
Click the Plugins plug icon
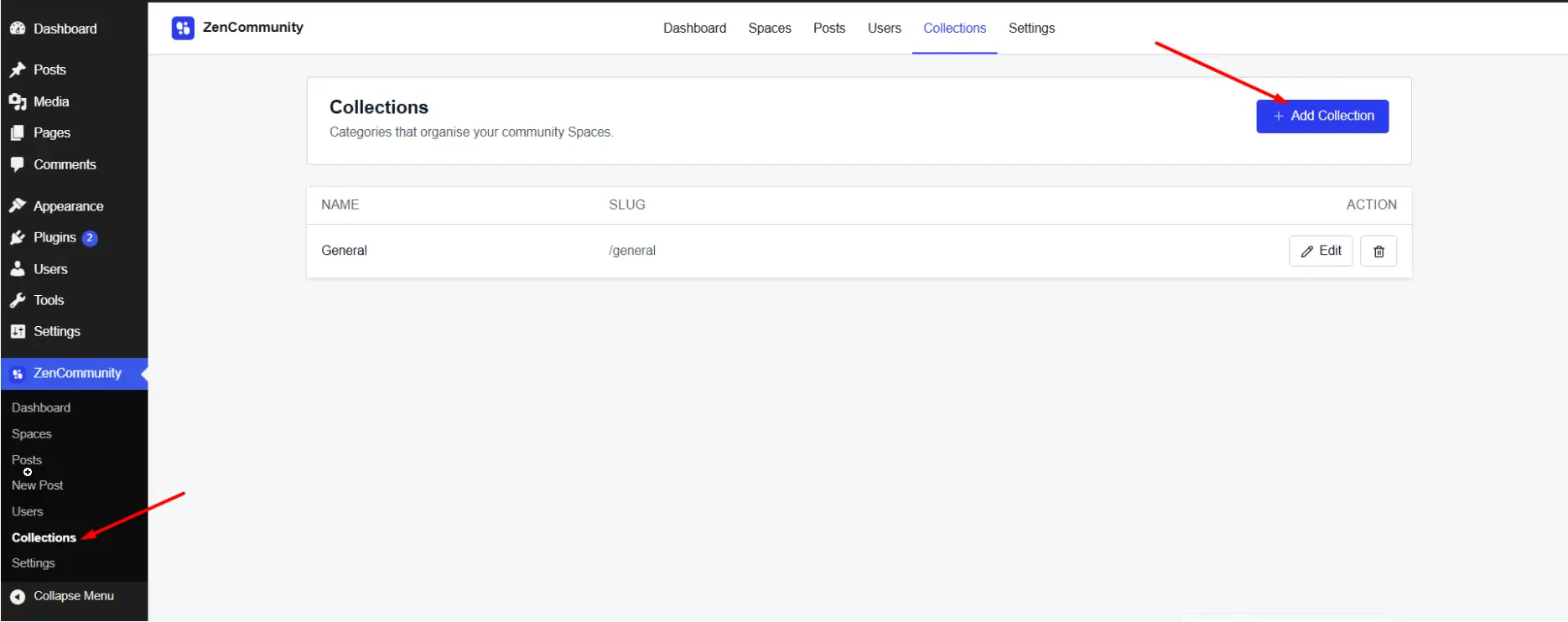18,238
